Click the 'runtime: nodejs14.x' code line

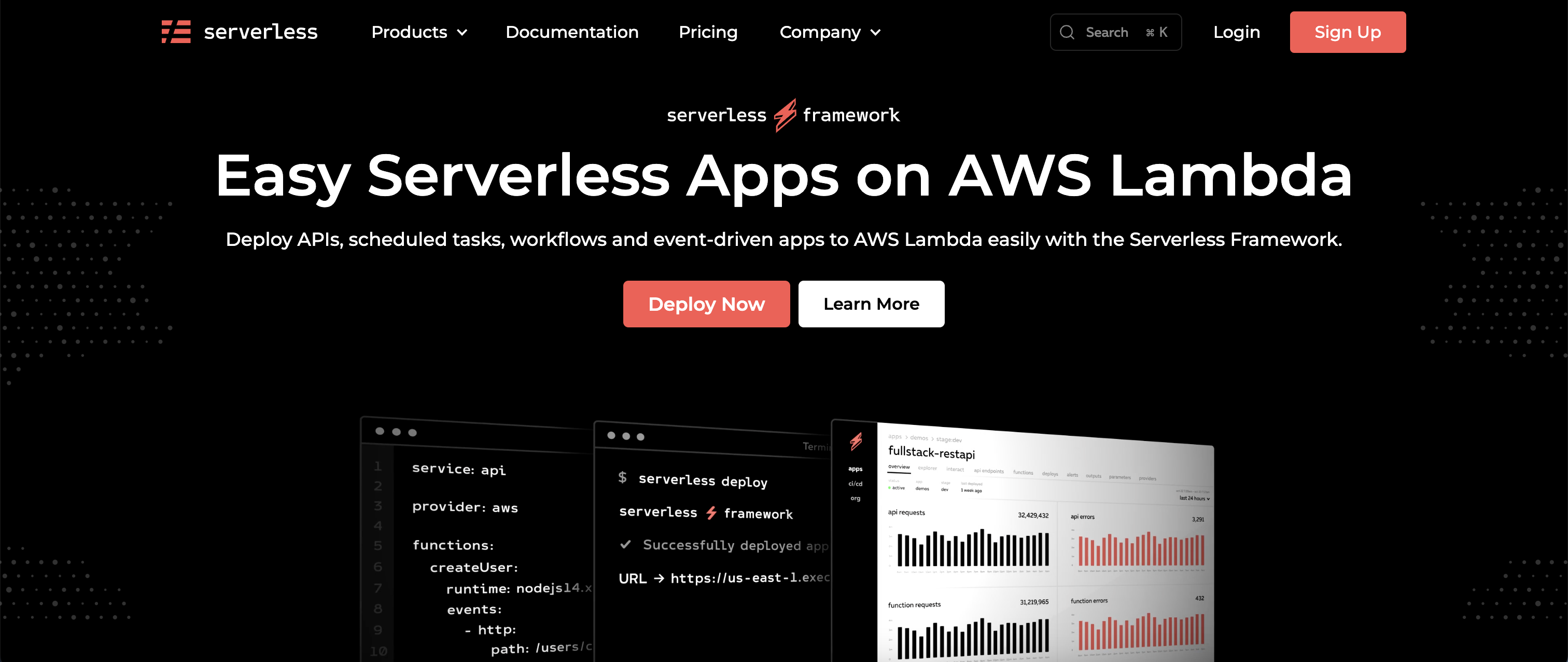coord(519,588)
